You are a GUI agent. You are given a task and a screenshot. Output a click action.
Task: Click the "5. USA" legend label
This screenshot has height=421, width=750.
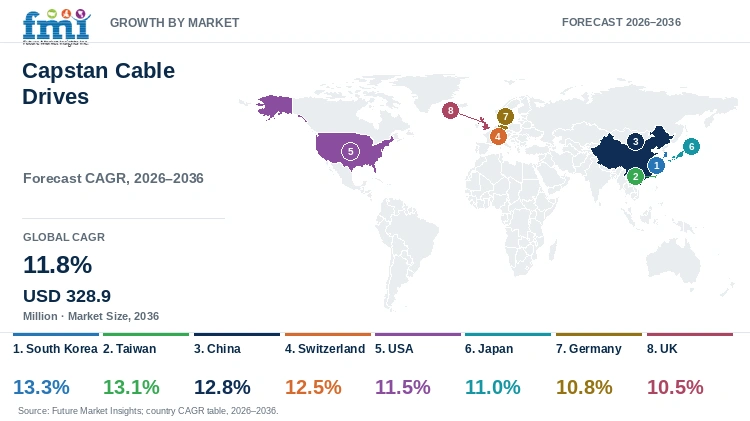[x=394, y=349]
